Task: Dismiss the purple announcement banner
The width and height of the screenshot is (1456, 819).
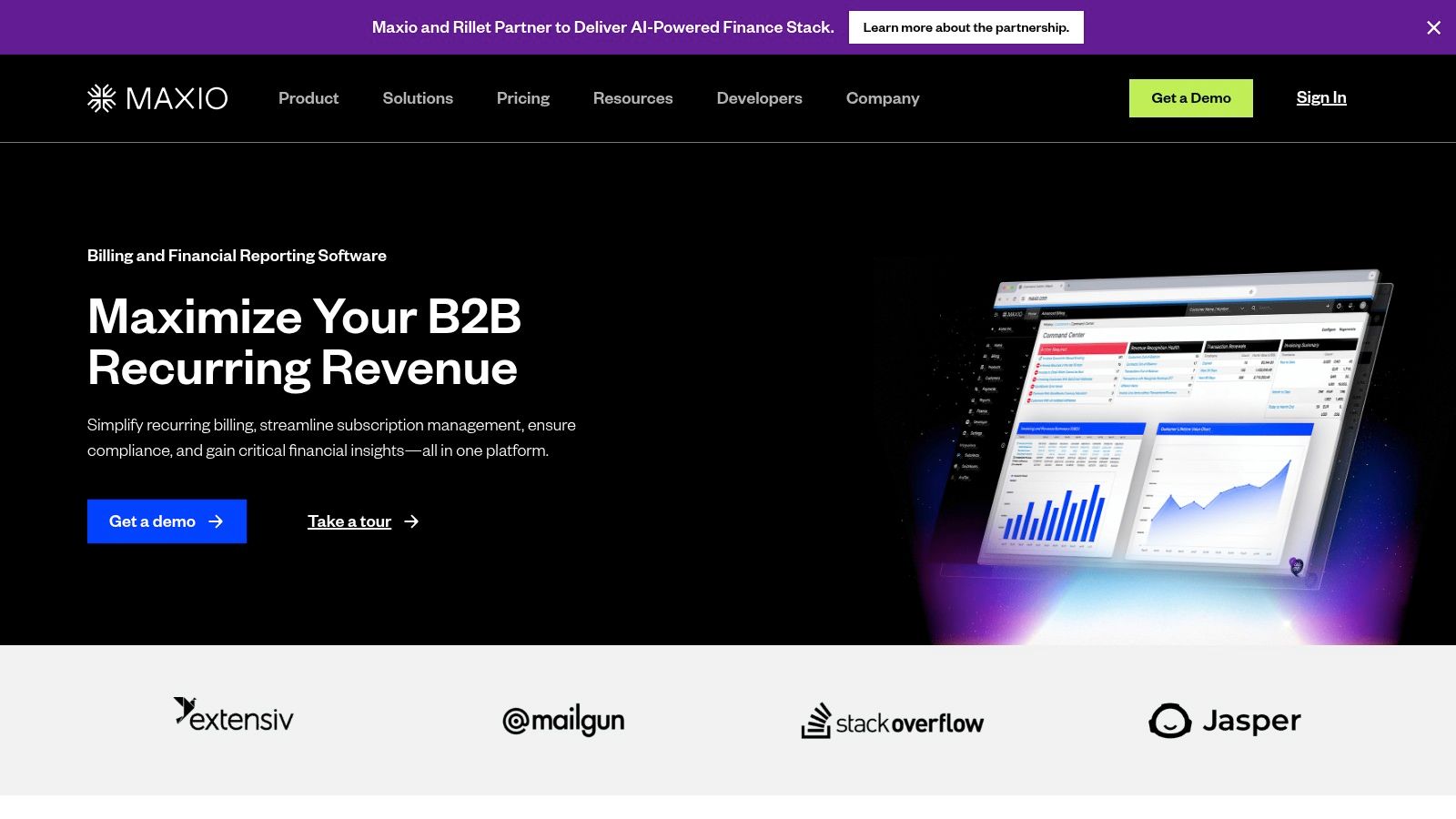Action: point(1433,27)
